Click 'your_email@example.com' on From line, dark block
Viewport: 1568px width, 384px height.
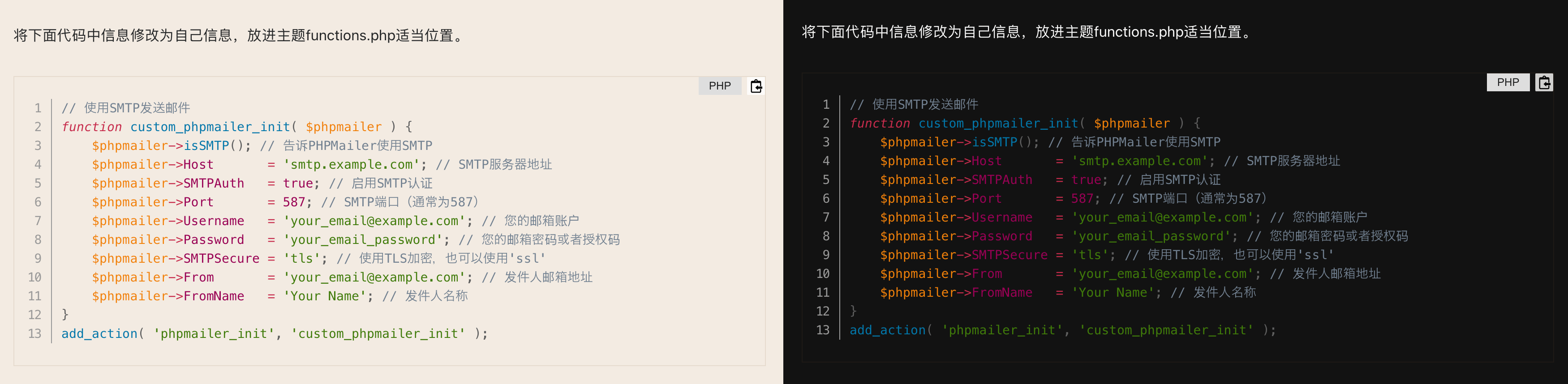(x=1162, y=274)
